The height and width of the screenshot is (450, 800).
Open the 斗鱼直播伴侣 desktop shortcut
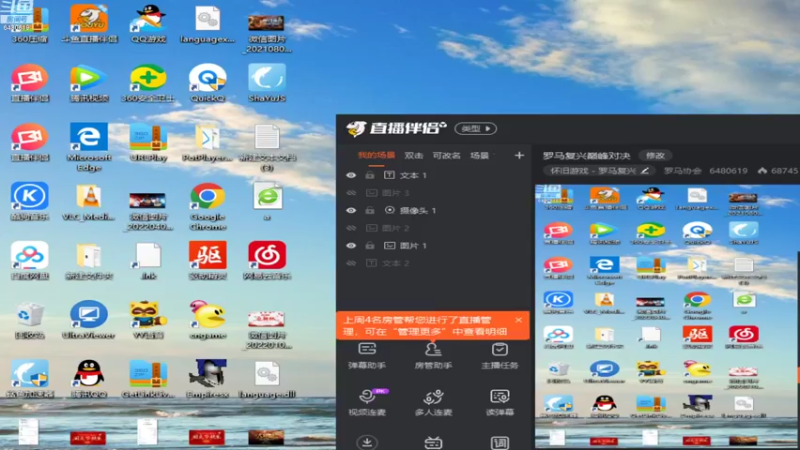tap(89, 23)
